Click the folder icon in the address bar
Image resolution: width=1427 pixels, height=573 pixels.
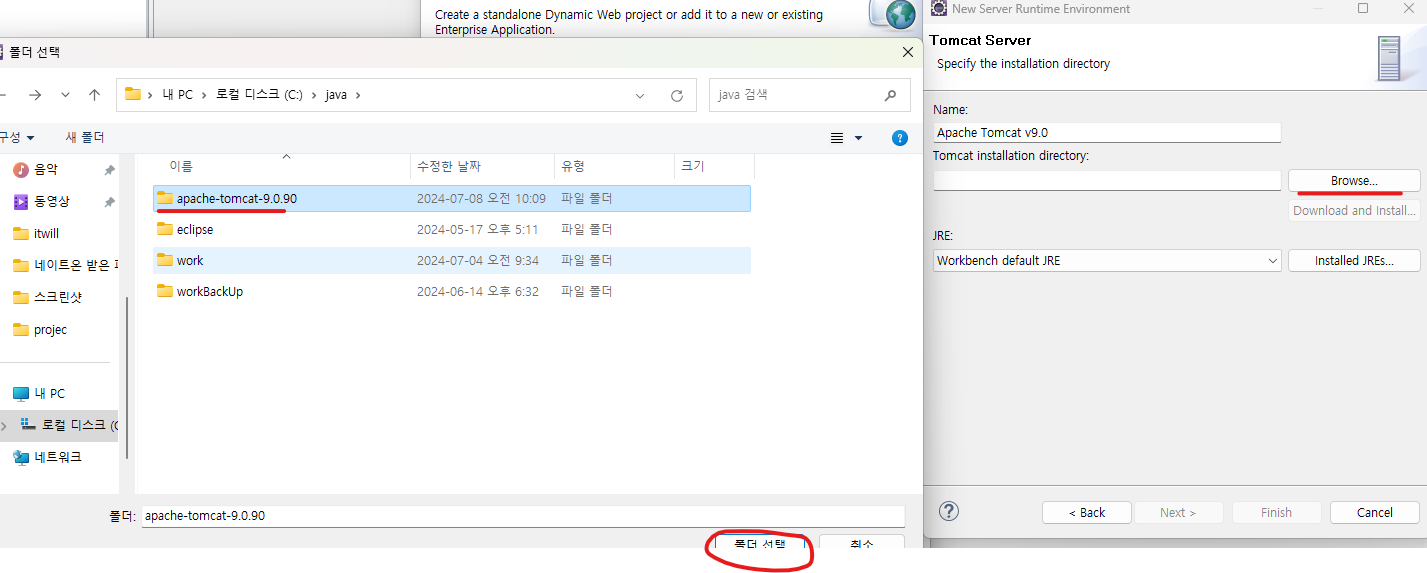[133, 95]
